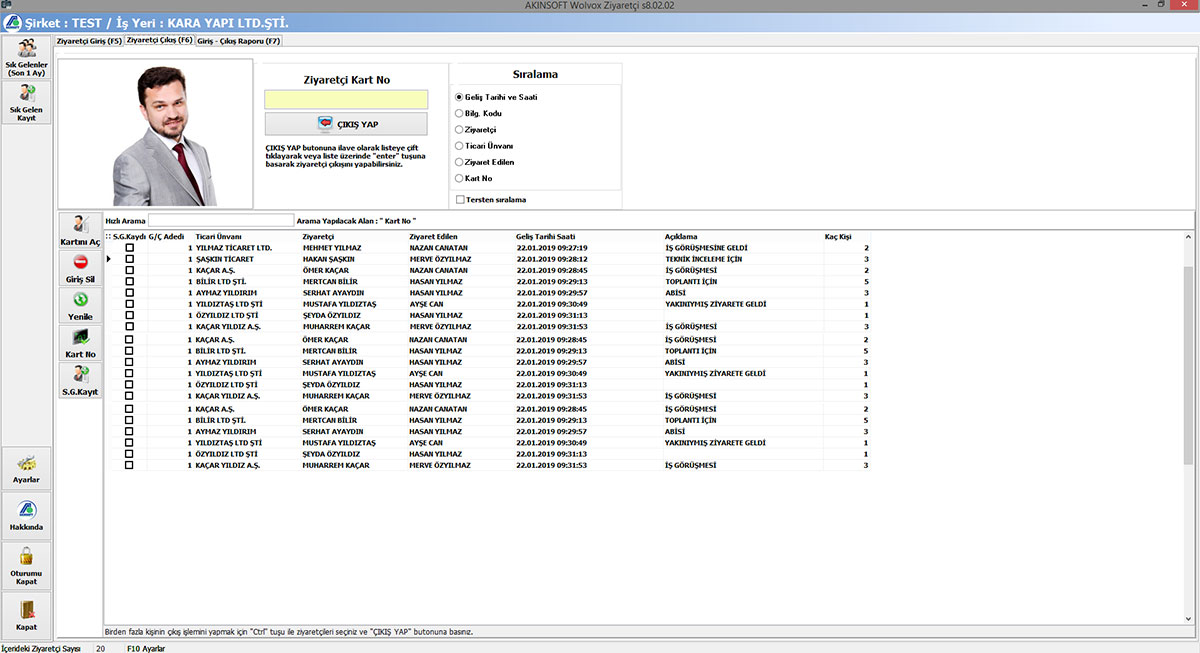Tick S.G.Kaydı checkbox for YILMAZ TİCARET row
The height and width of the screenshot is (653, 1200).
pos(129,248)
